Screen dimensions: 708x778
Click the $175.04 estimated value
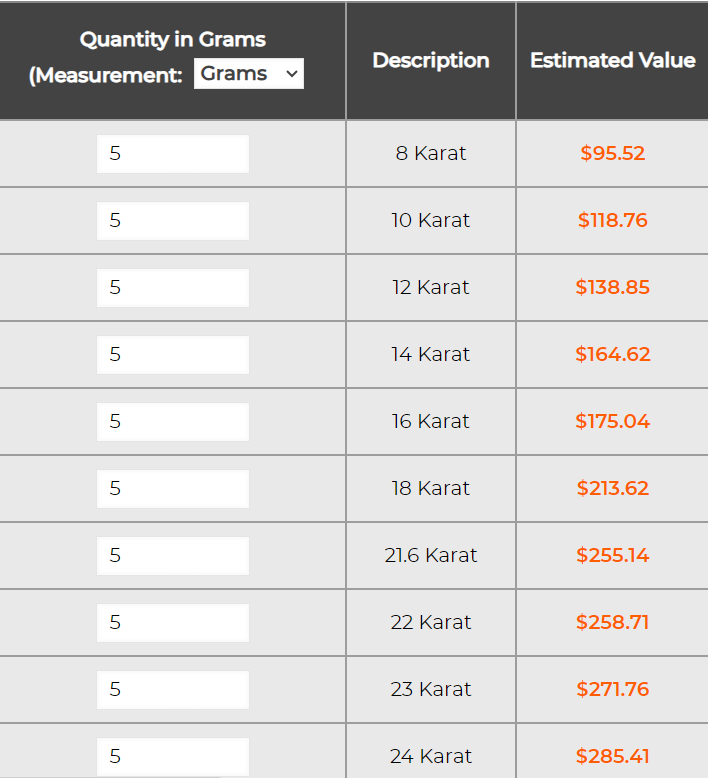tap(613, 421)
